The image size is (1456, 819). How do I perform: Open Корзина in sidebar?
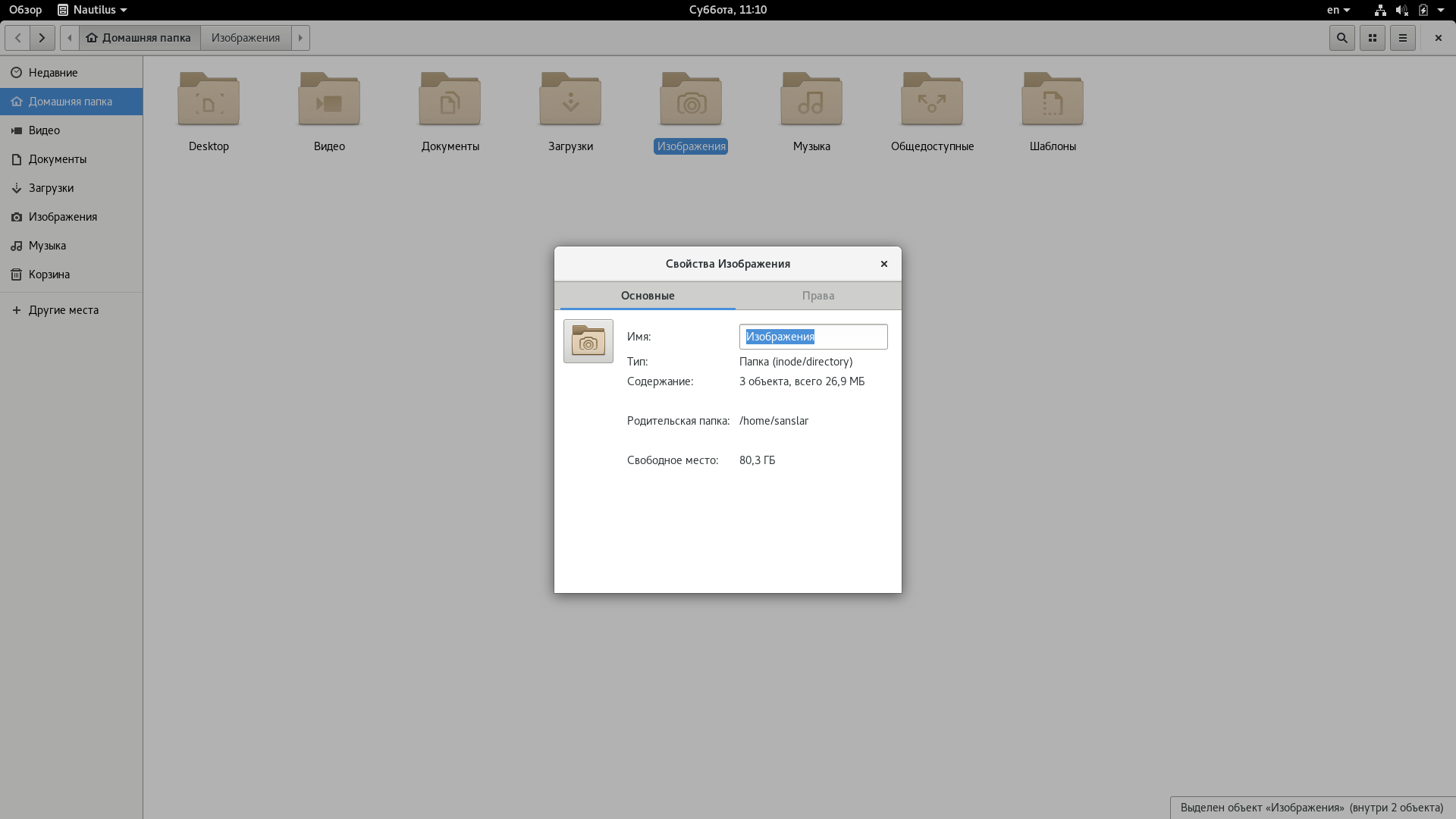49,275
